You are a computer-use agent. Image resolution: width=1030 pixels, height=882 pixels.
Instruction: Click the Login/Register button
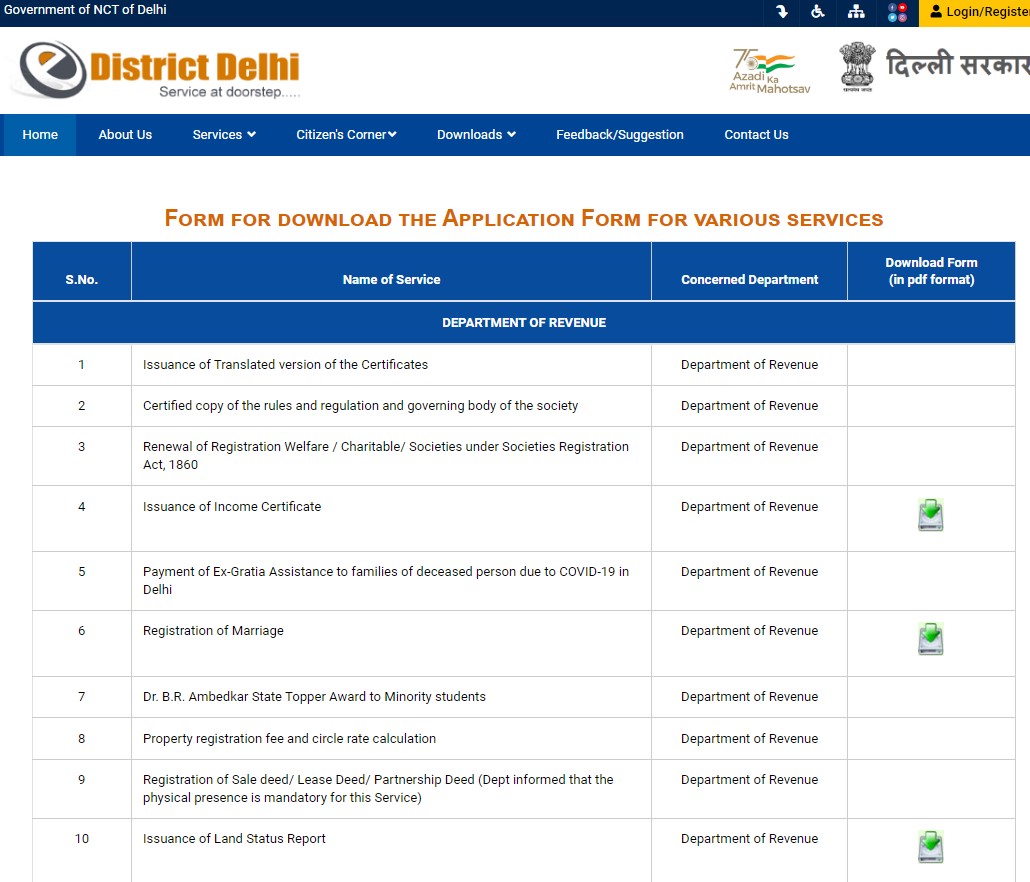coord(985,13)
